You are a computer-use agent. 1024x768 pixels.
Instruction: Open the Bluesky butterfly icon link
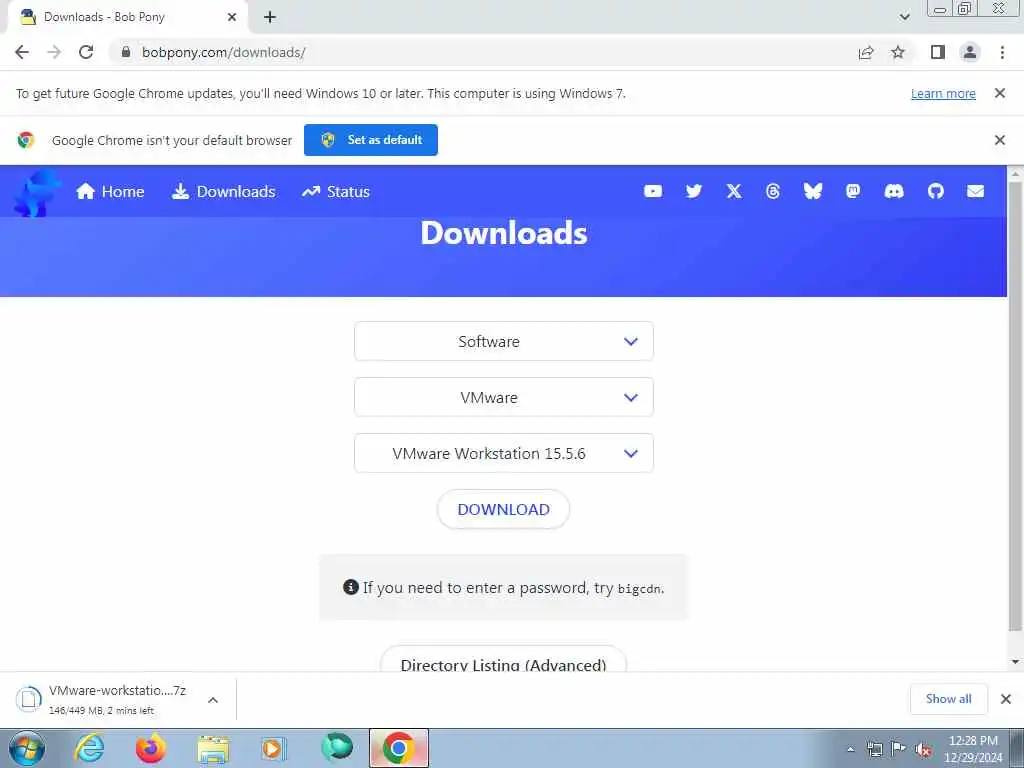coord(812,191)
